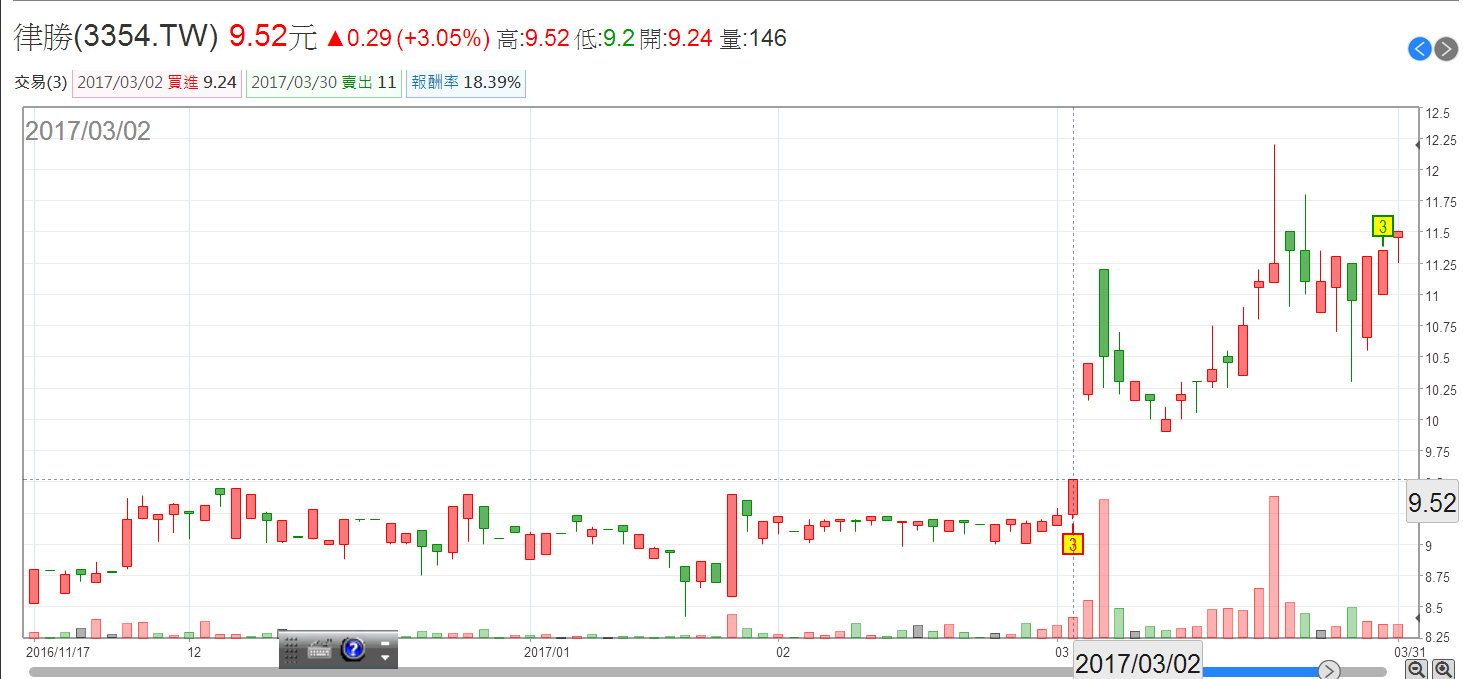Select the 報酬率 18.39% tab
The width and height of the screenshot is (1463, 679).
click(466, 83)
